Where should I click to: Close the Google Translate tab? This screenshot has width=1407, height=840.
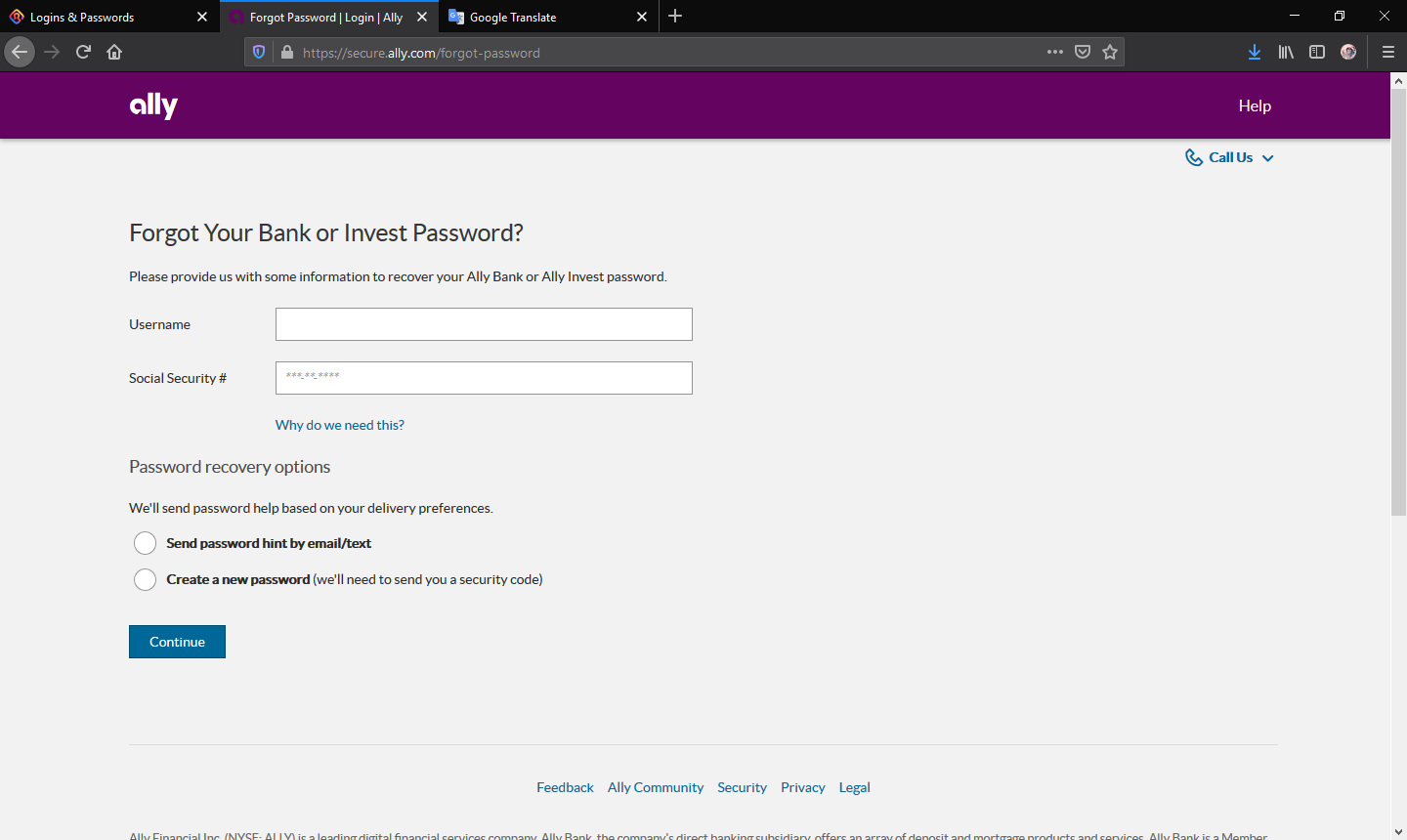[x=642, y=17]
